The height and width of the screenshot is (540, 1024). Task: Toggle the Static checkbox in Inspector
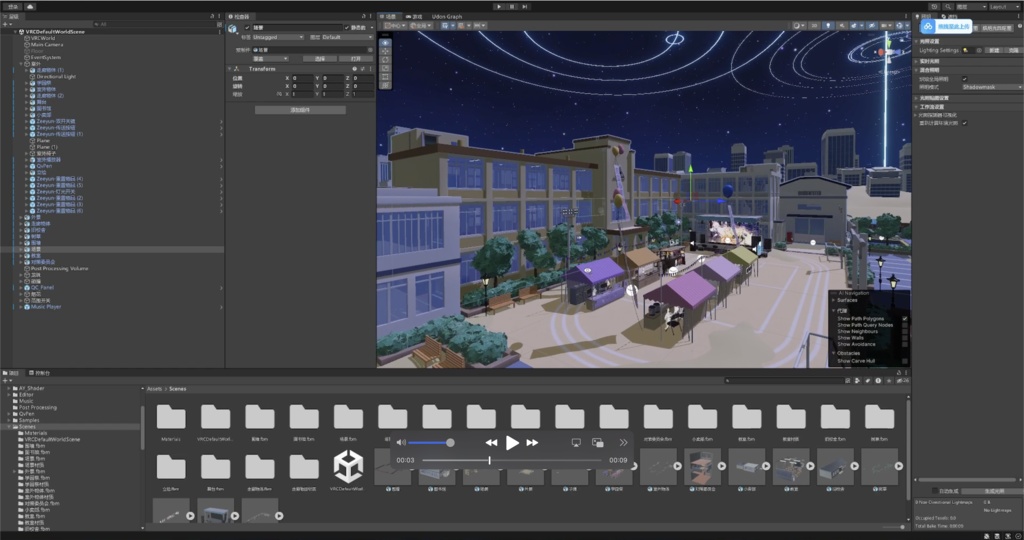coord(346,27)
